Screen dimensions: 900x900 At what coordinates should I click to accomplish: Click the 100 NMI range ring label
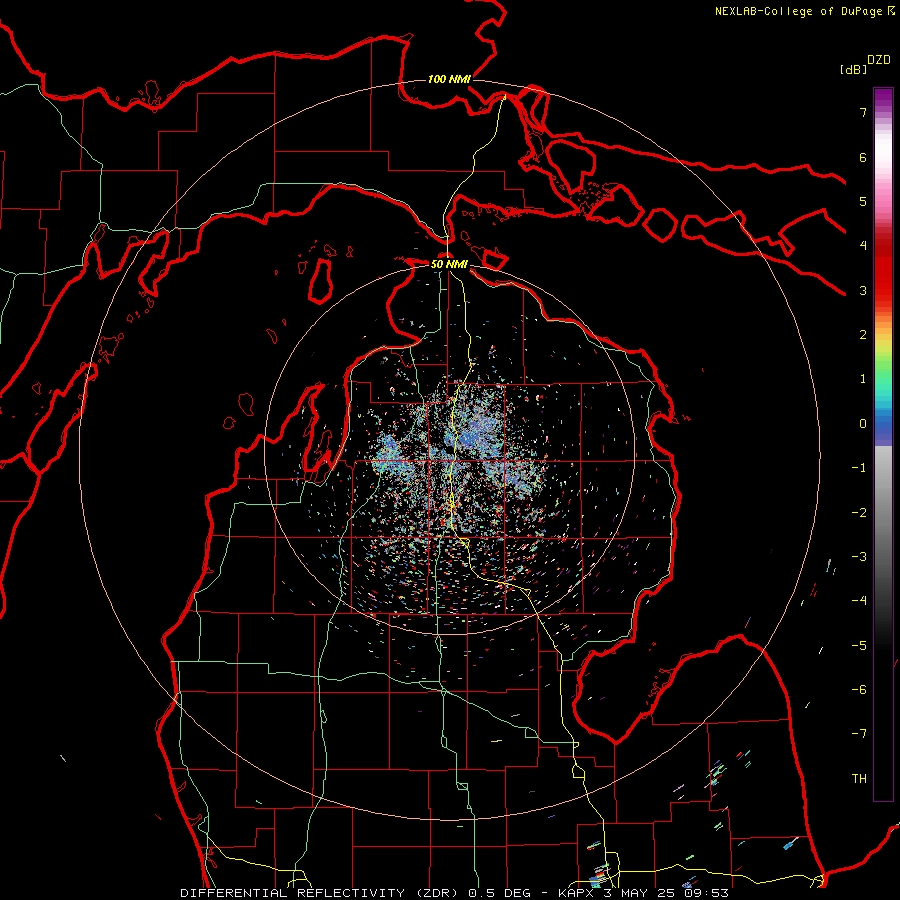click(449, 79)
